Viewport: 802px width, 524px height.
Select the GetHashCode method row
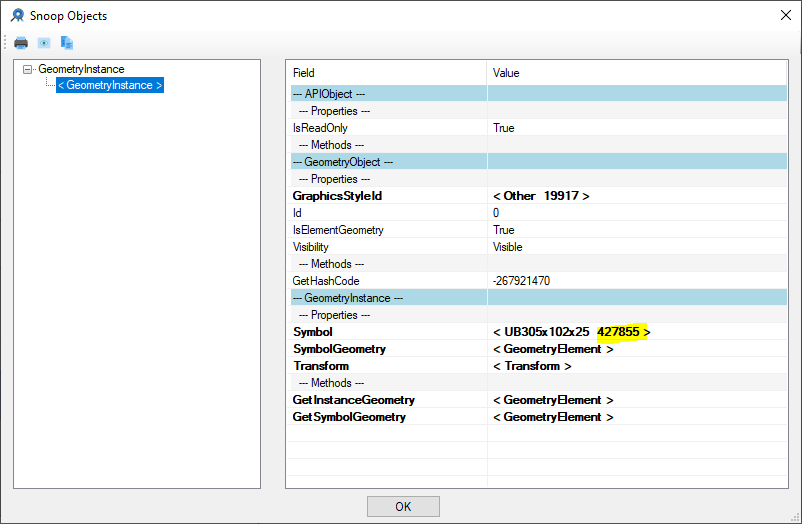(x=325, y=281)
